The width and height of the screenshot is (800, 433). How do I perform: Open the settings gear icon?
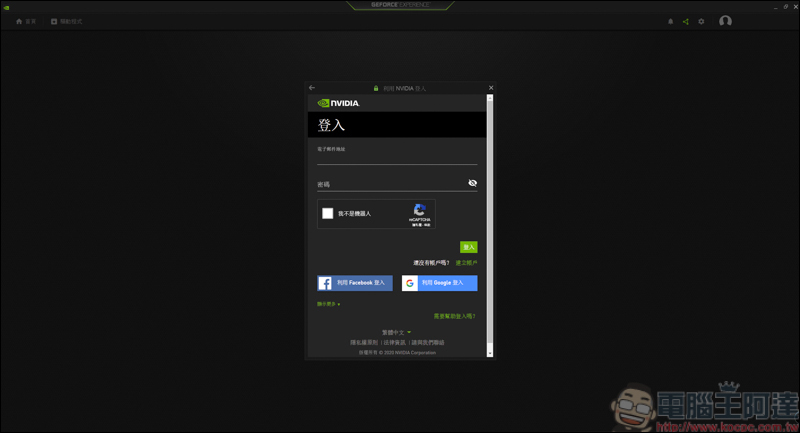[701, 21]
